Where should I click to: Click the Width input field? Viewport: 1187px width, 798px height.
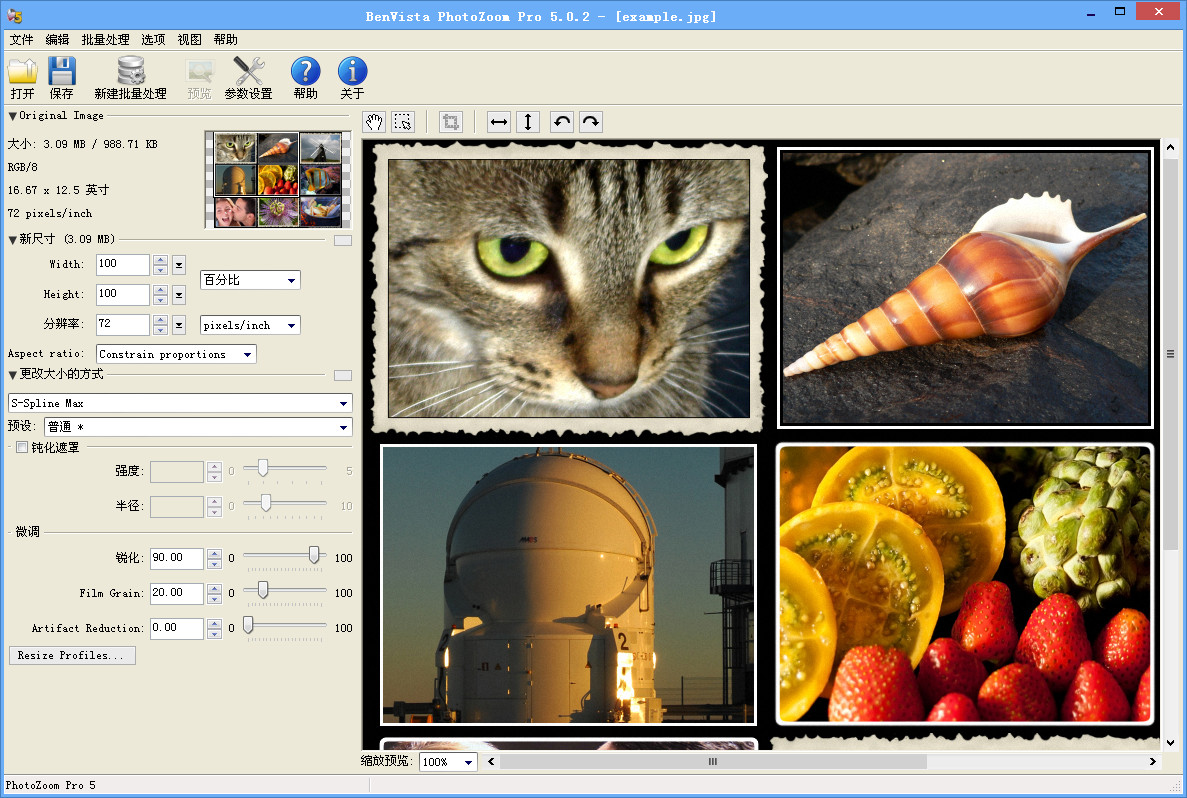pyautogui.click(x=123, y=264)
